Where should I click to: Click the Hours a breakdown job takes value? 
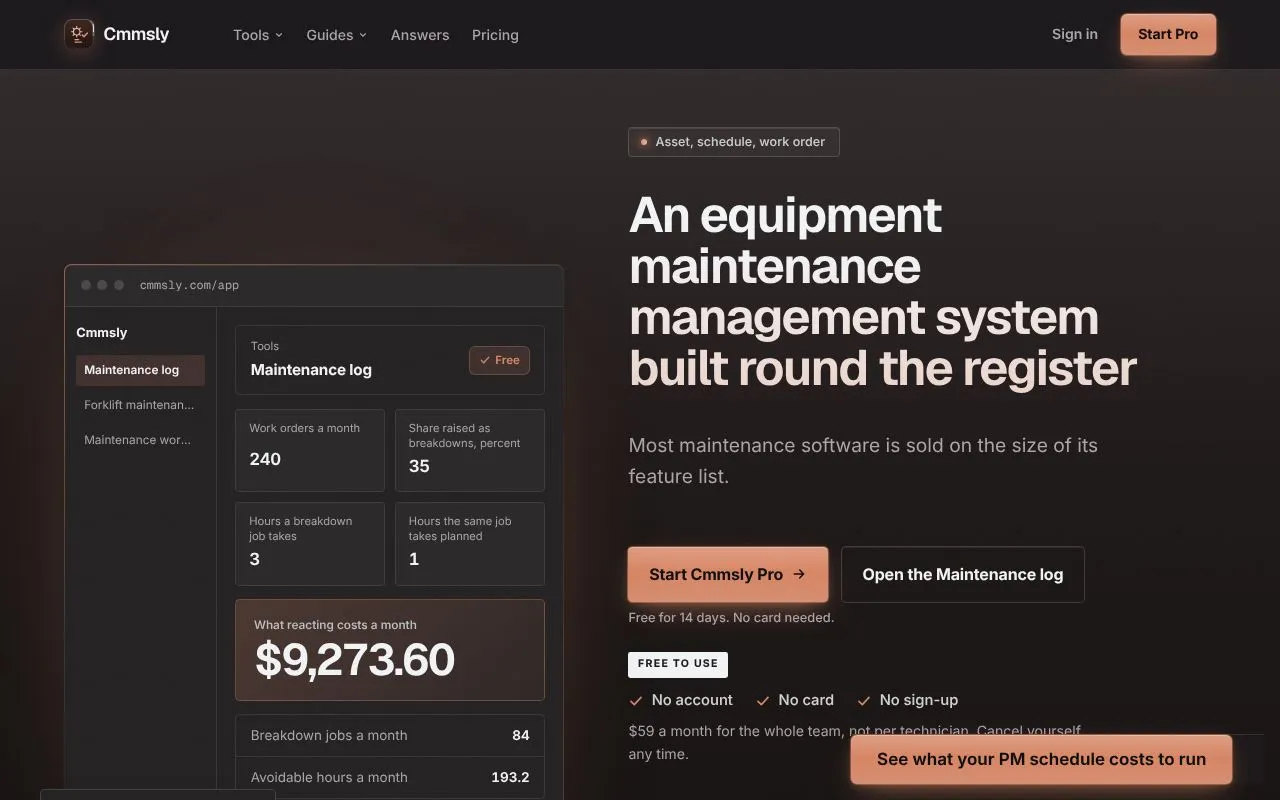pos(254,559)
